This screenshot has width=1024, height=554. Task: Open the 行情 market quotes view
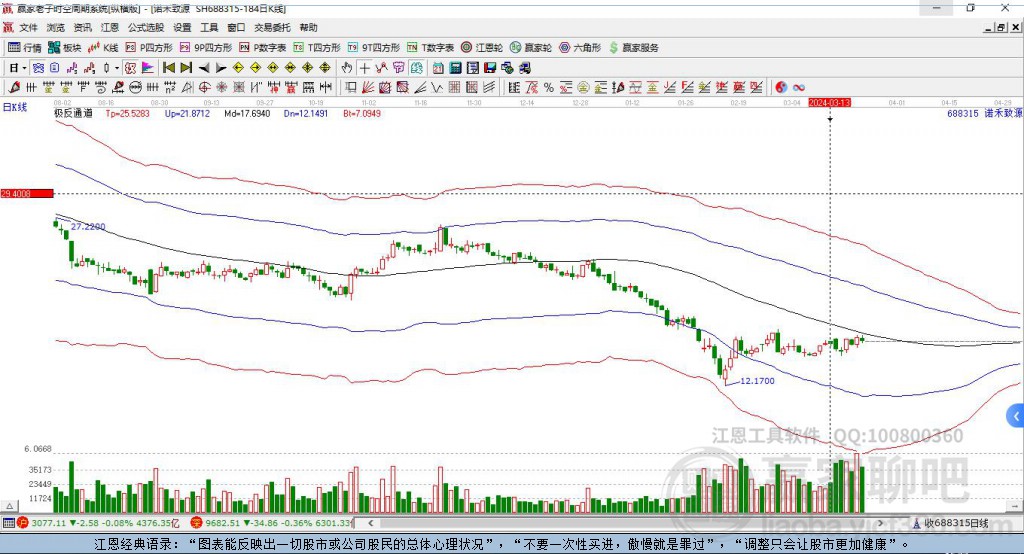coord(24,48)
